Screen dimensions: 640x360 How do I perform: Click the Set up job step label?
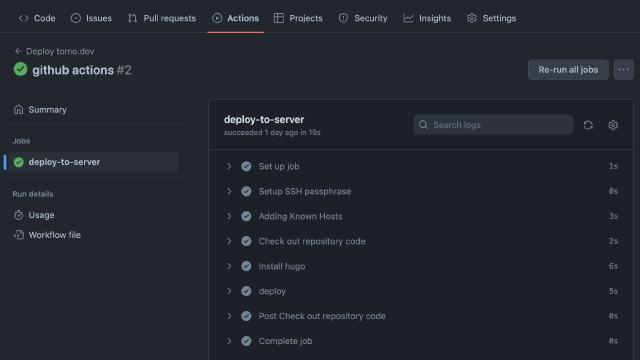point(279,166)
